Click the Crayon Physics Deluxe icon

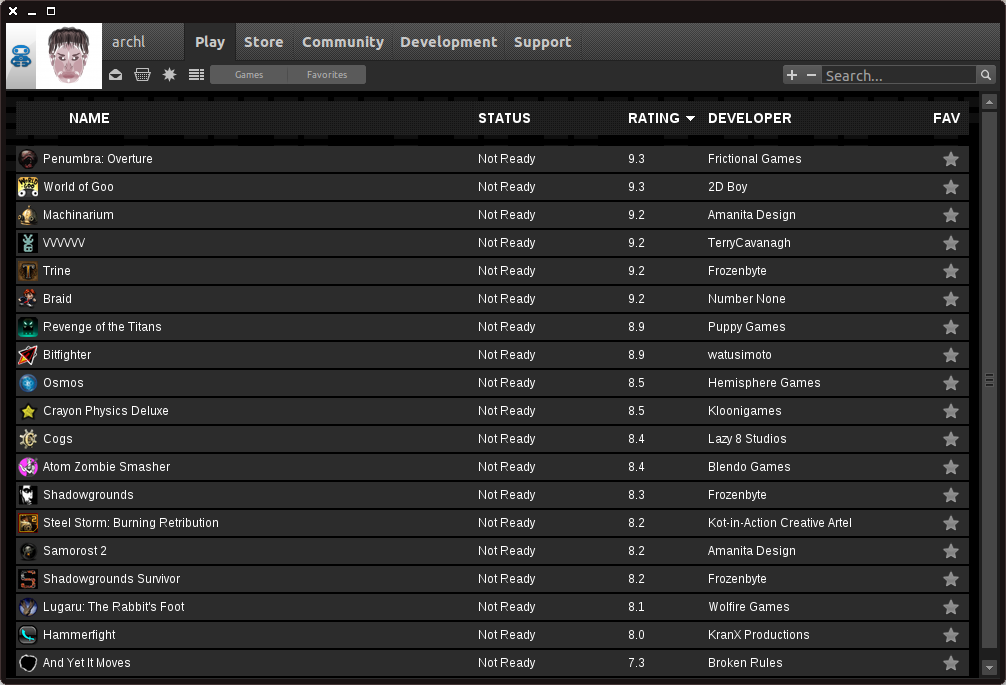pyautogui.click(x=28, y=410)
